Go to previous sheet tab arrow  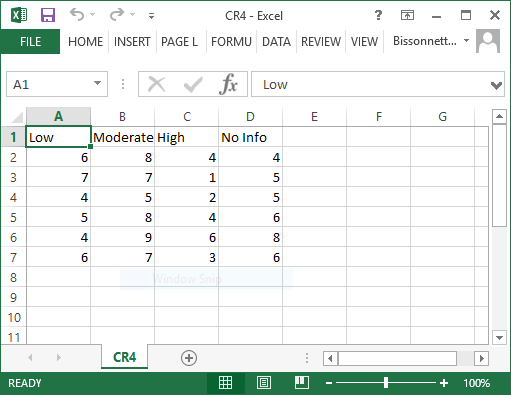tap(30, 358)
